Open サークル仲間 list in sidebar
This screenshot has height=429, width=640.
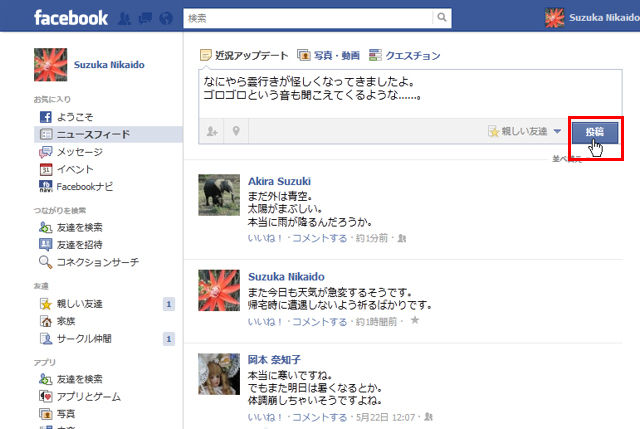[75, 338]
